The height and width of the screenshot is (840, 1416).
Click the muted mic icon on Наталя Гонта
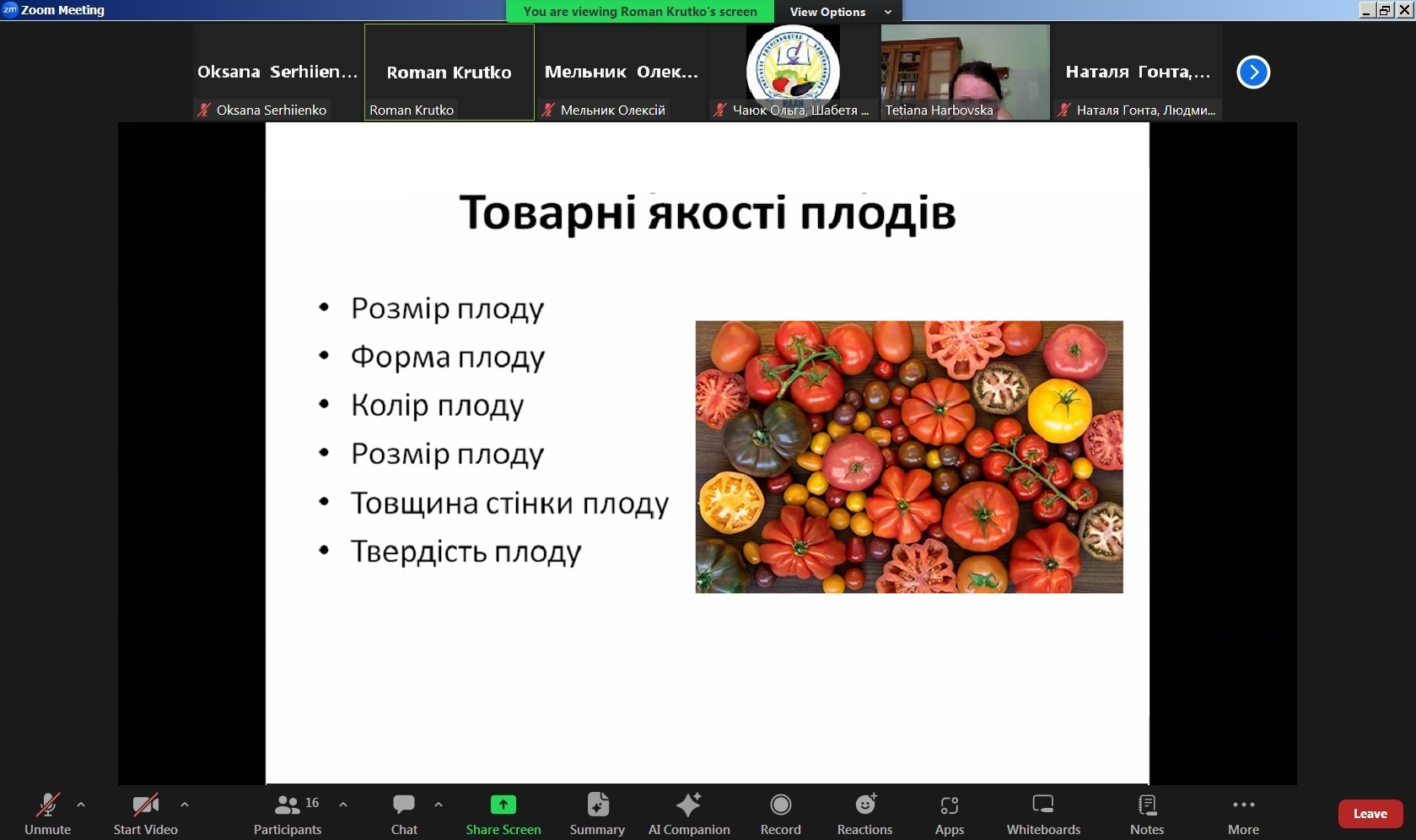[1064, 110]
